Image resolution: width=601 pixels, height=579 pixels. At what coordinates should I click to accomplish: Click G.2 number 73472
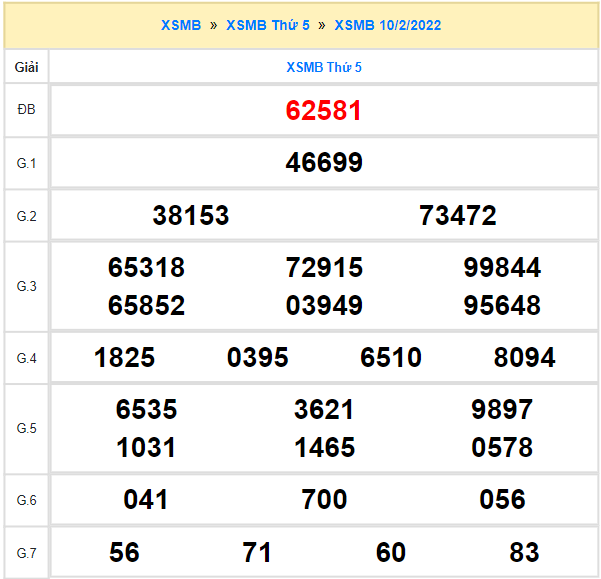pyautogui.click(x=458, y=216)
